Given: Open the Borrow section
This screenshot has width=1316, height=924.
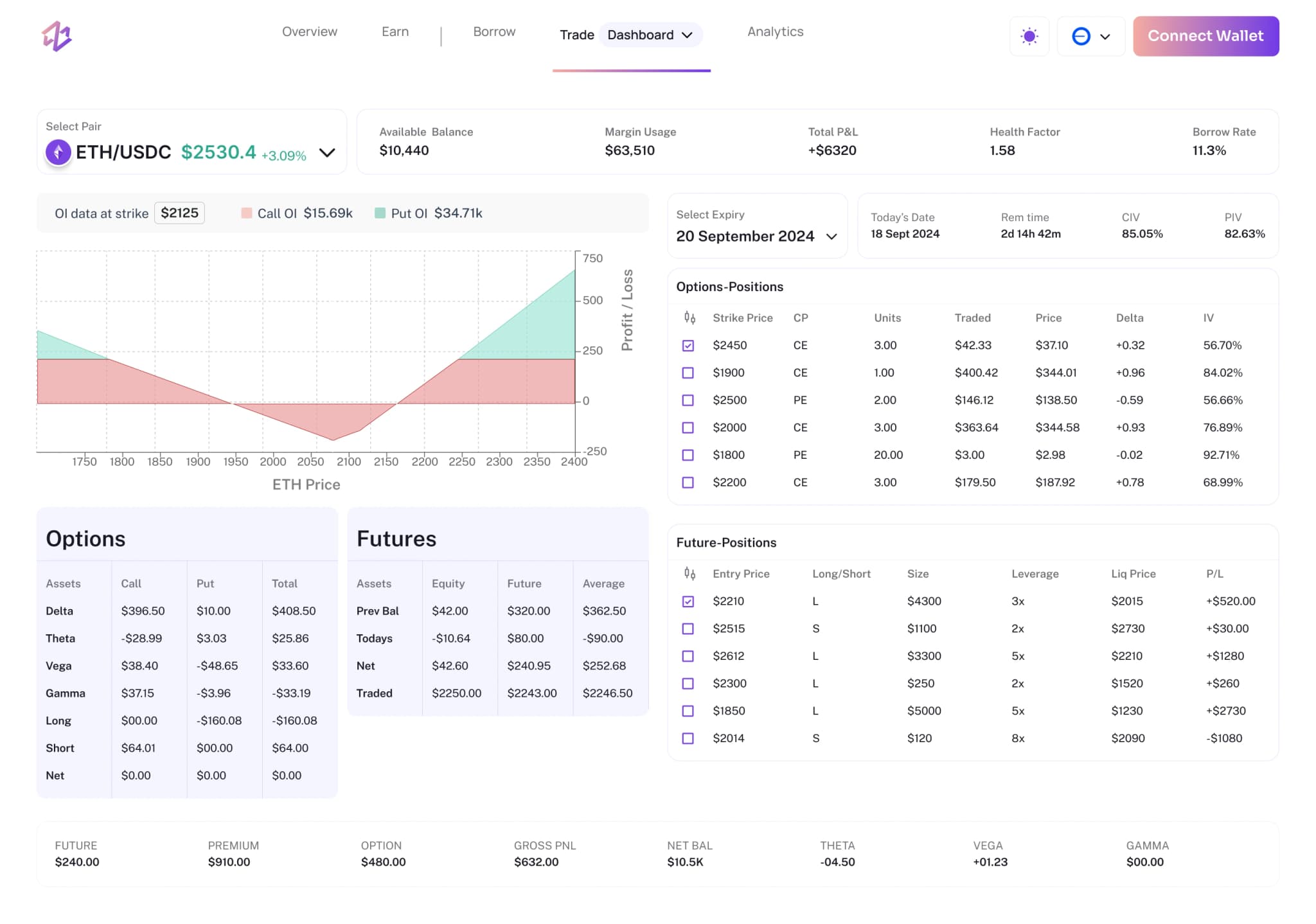Looking at the screenshot, I should [493, 31].
